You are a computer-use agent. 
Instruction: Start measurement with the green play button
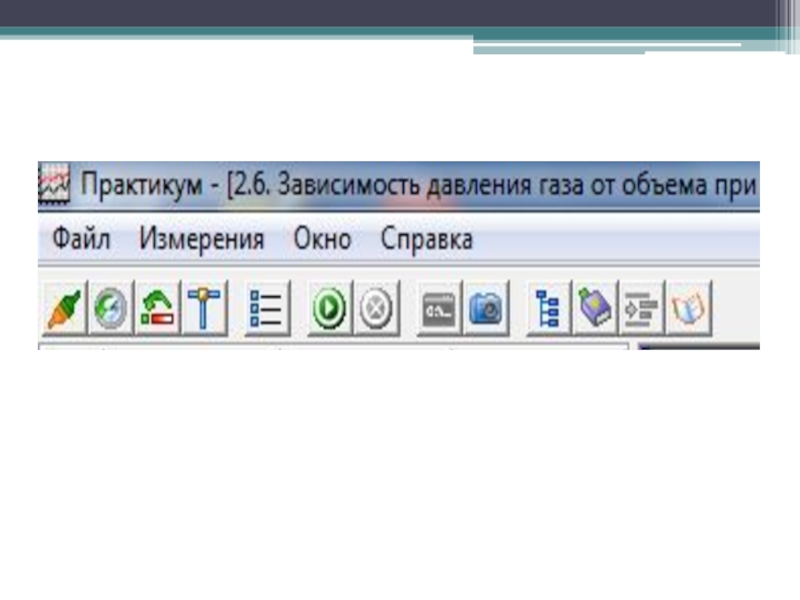pos(330,308)
